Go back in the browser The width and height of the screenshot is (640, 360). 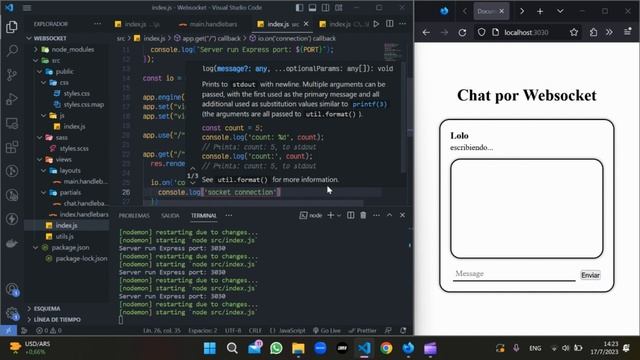426,33
